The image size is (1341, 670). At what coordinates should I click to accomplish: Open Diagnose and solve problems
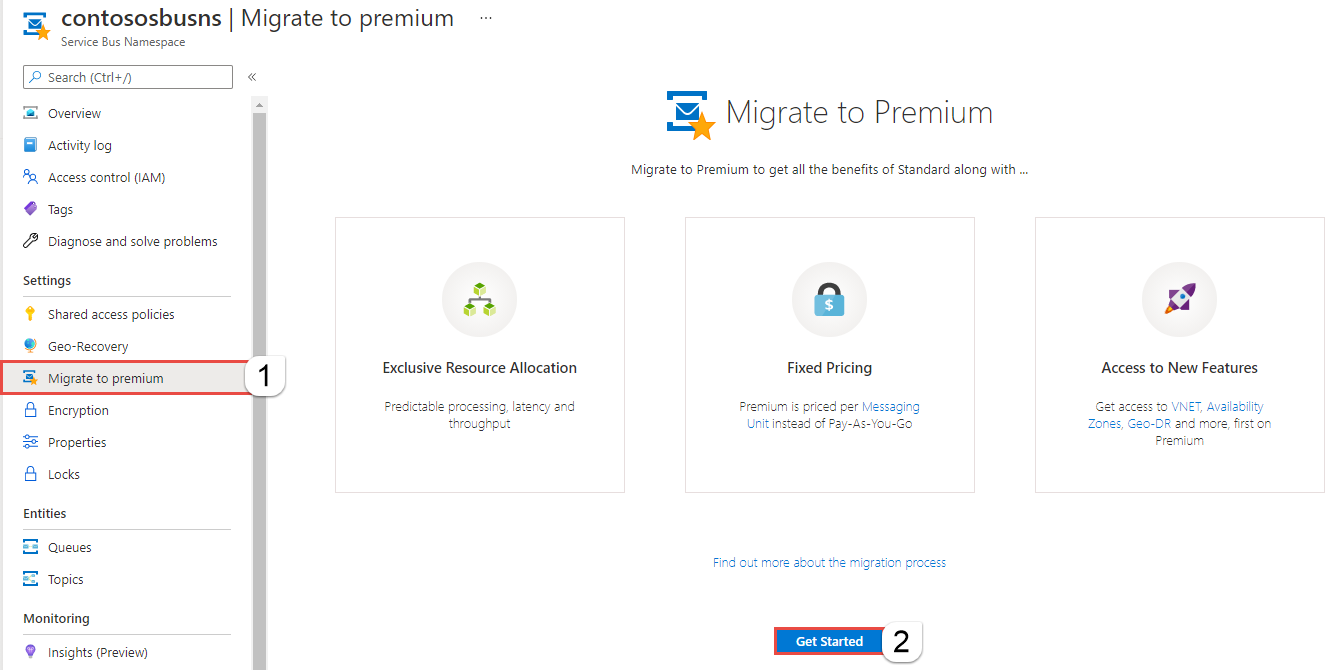[x=133, y=240]
